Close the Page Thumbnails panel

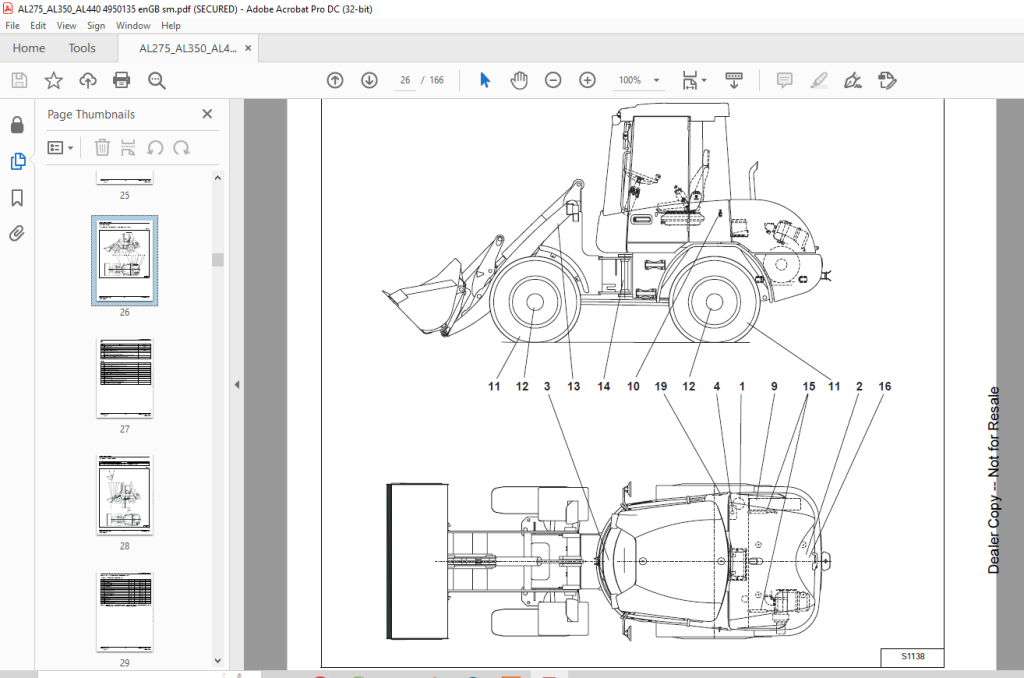[208, 114]
